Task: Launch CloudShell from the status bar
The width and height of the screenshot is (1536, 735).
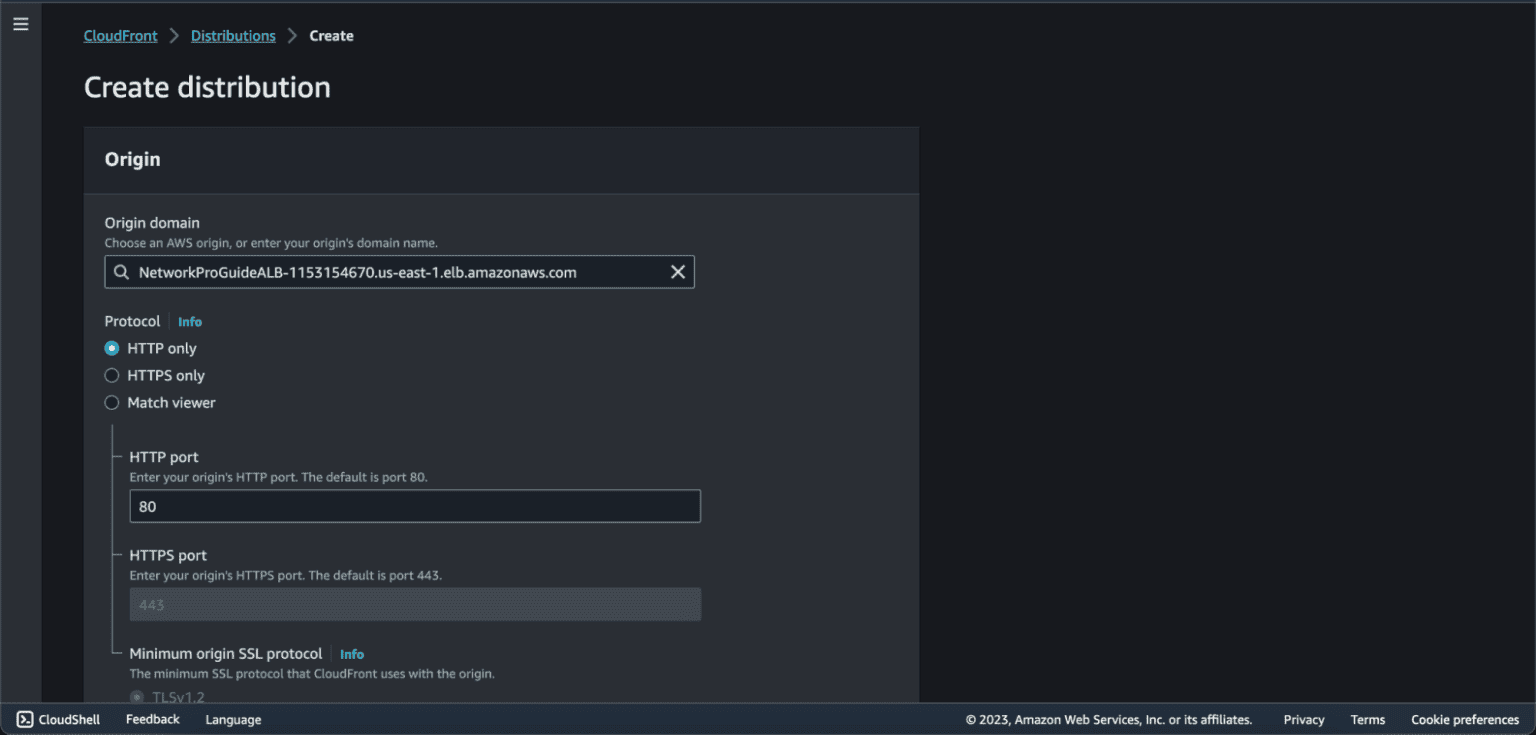Action: point(58,719)
